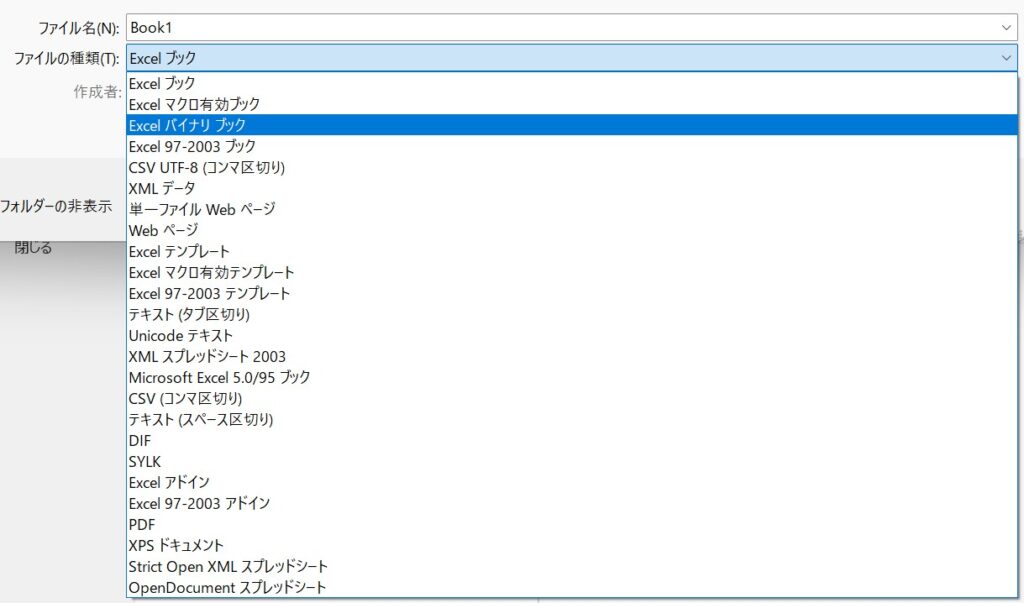
Task: Choose Excel テンプレート file type
Action: click(179, 251)
